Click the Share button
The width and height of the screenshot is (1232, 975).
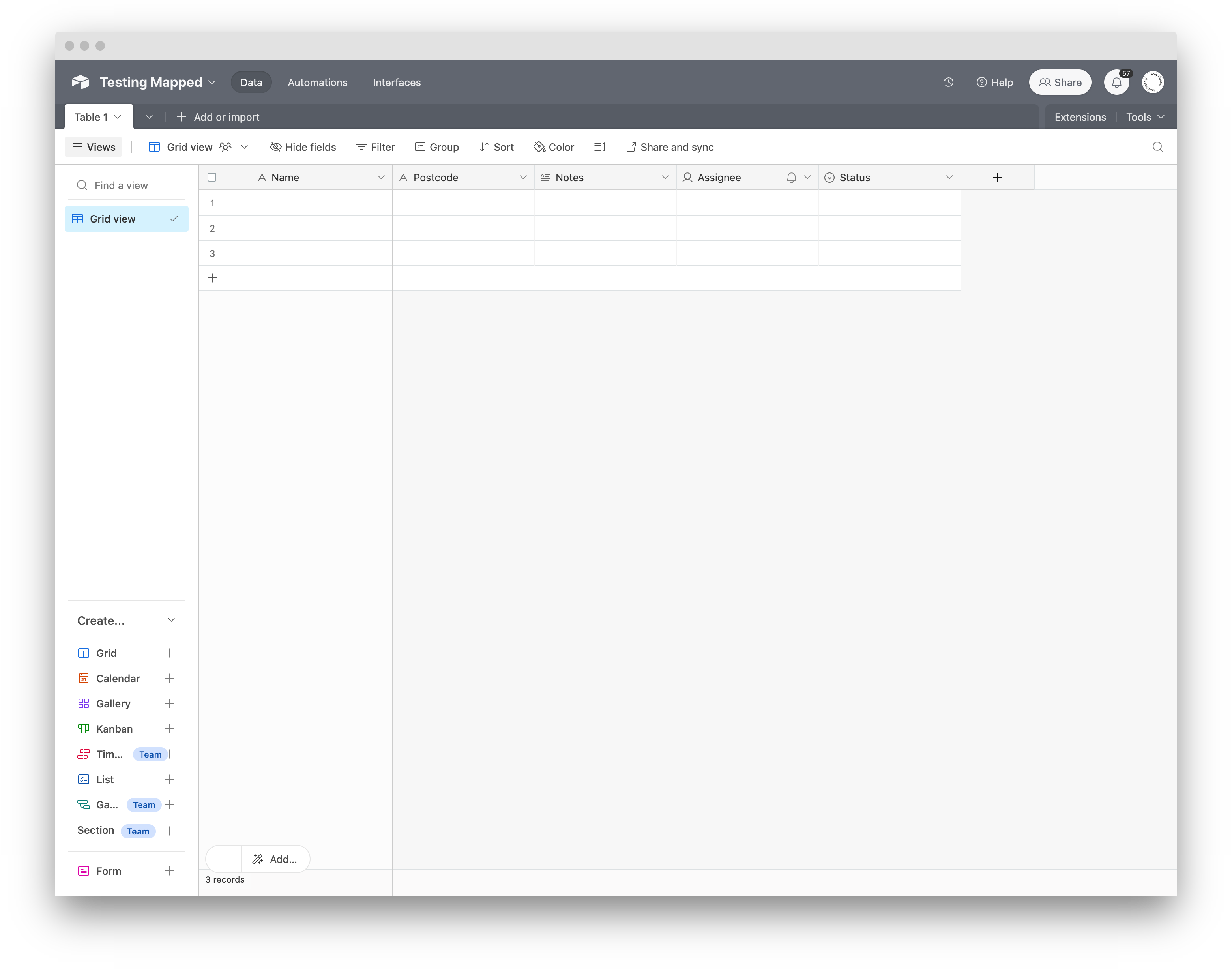pos(1060,82)
